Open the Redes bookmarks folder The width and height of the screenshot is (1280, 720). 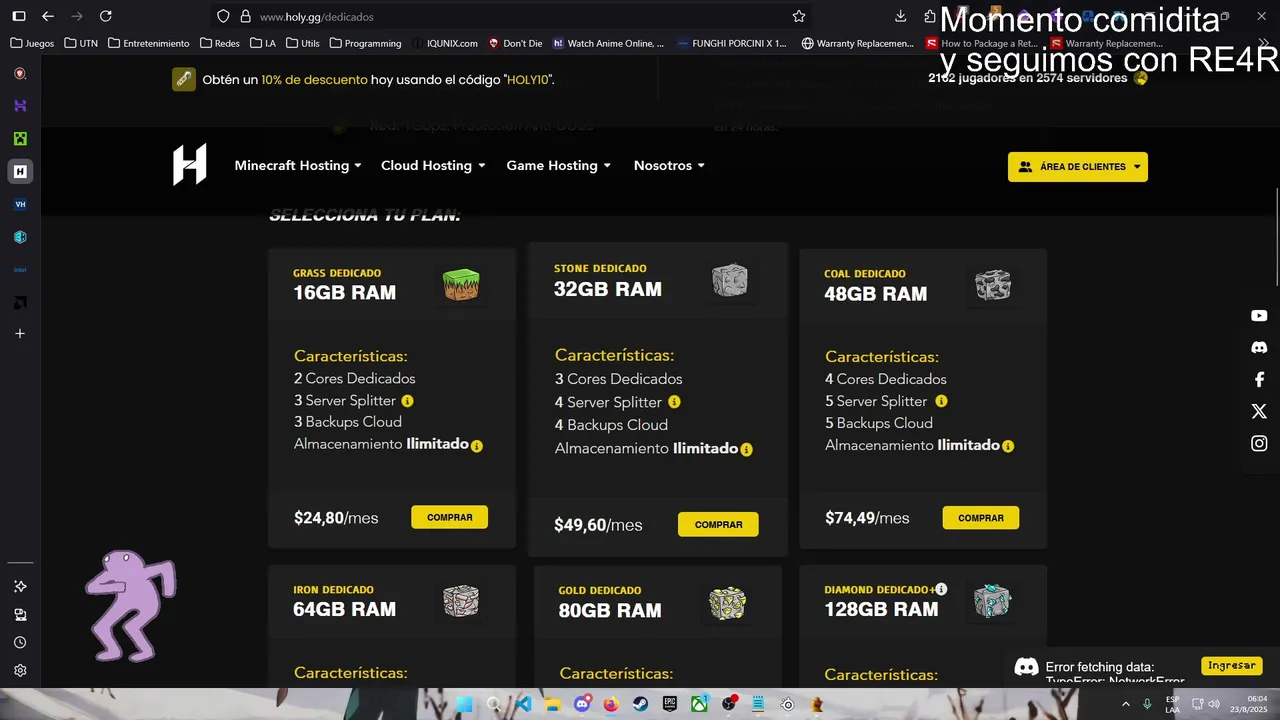click(x=220, y=43)
